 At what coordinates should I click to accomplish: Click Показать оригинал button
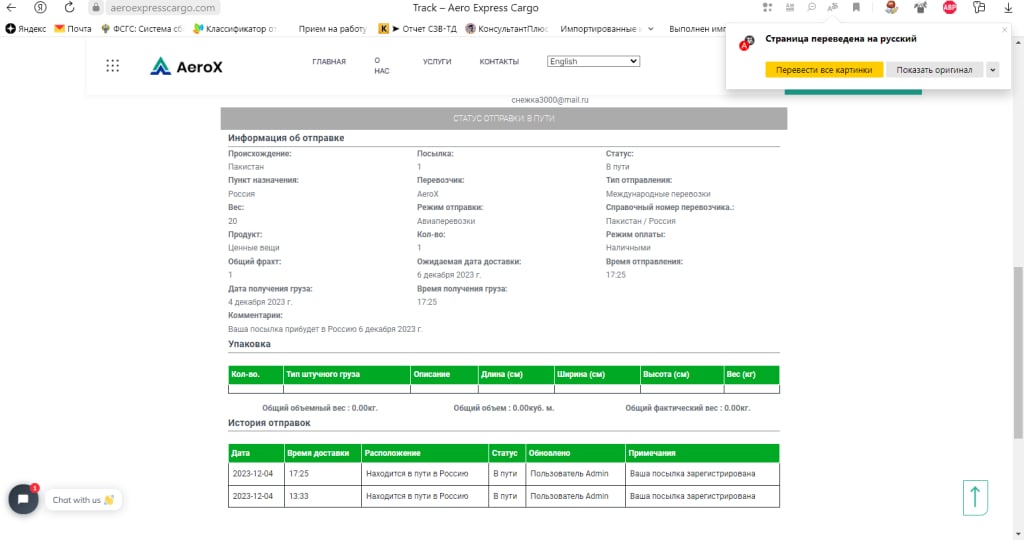[x=934, y=70]
